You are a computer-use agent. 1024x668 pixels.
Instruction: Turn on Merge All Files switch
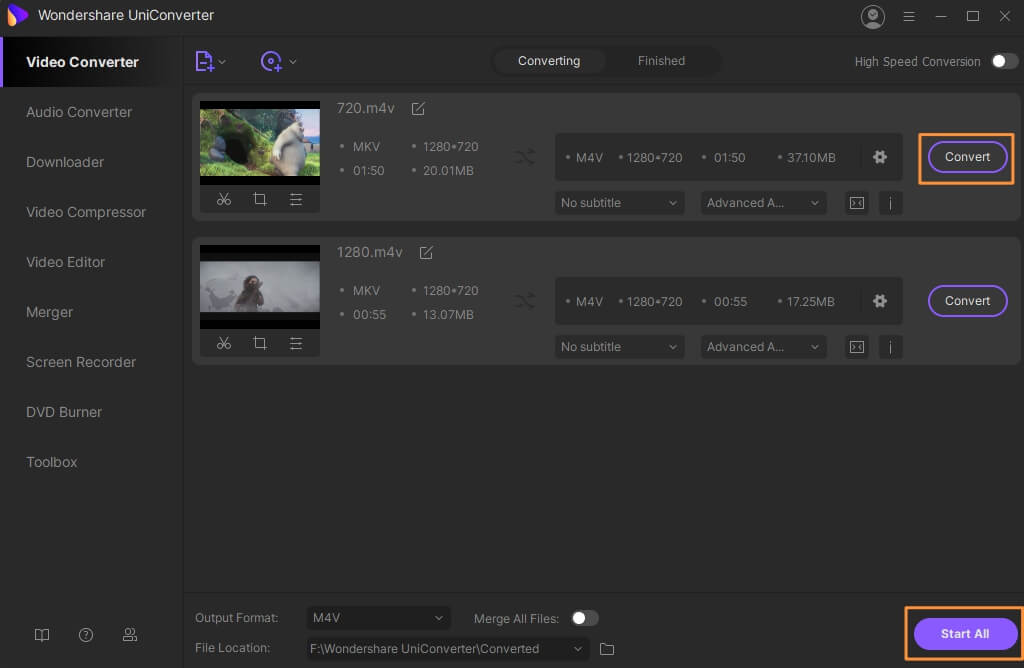(584, 618)
